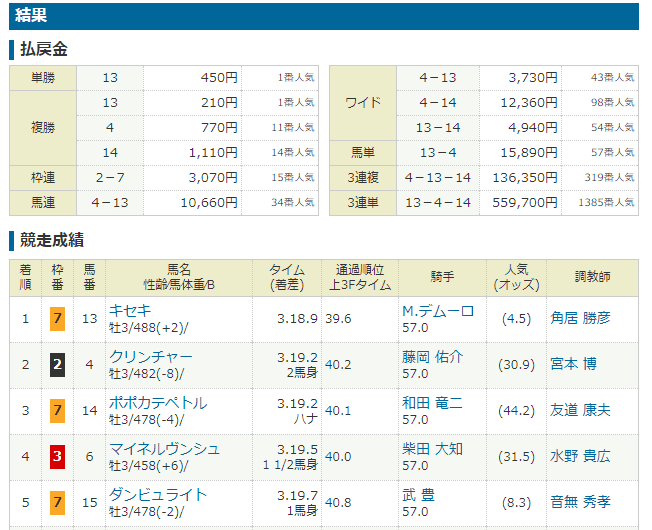Click the 単勝 payout label
Viewport: 652px width, 530px height.
(x=43, y=78)
